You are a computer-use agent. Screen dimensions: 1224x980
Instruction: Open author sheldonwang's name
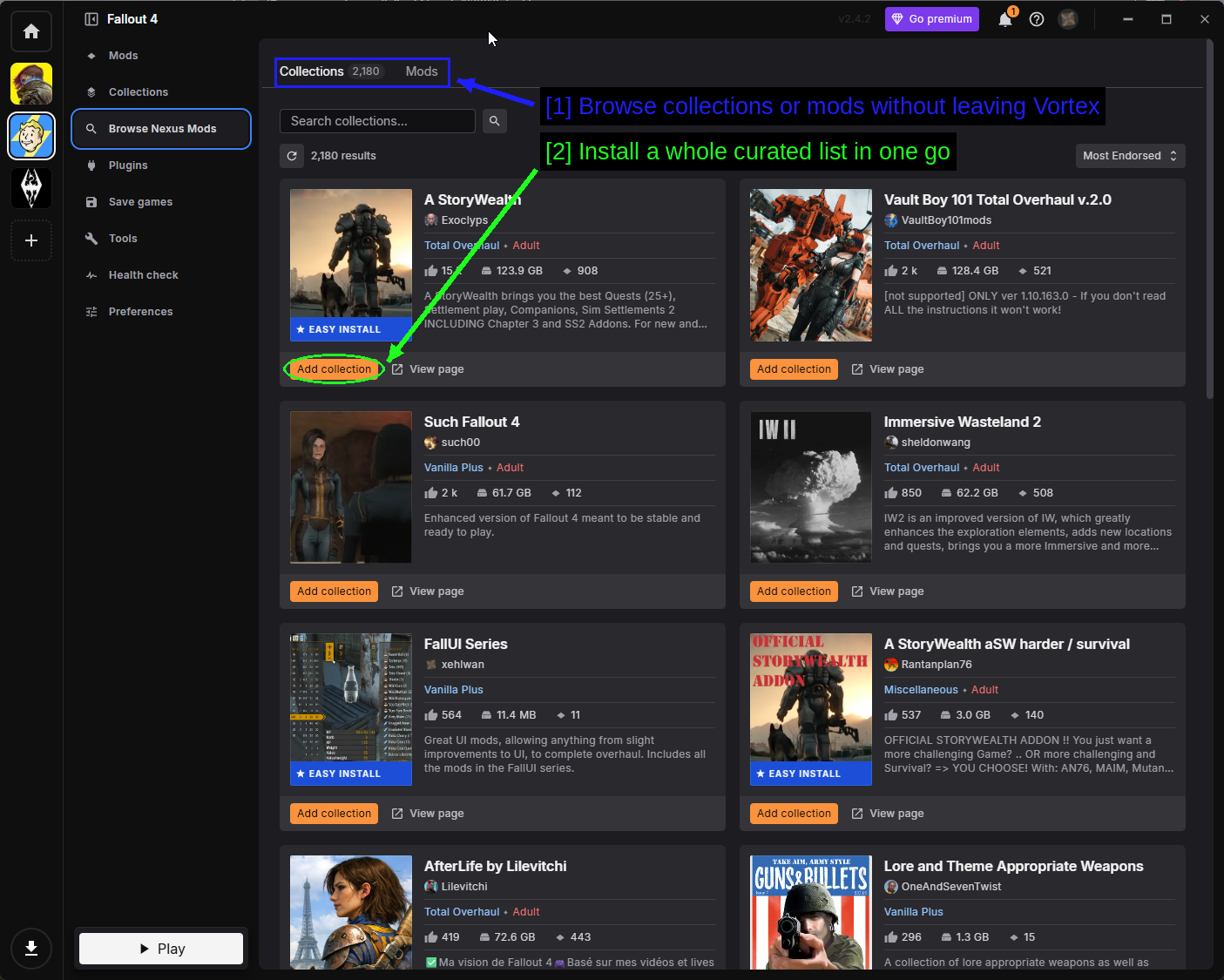(936, 443)
